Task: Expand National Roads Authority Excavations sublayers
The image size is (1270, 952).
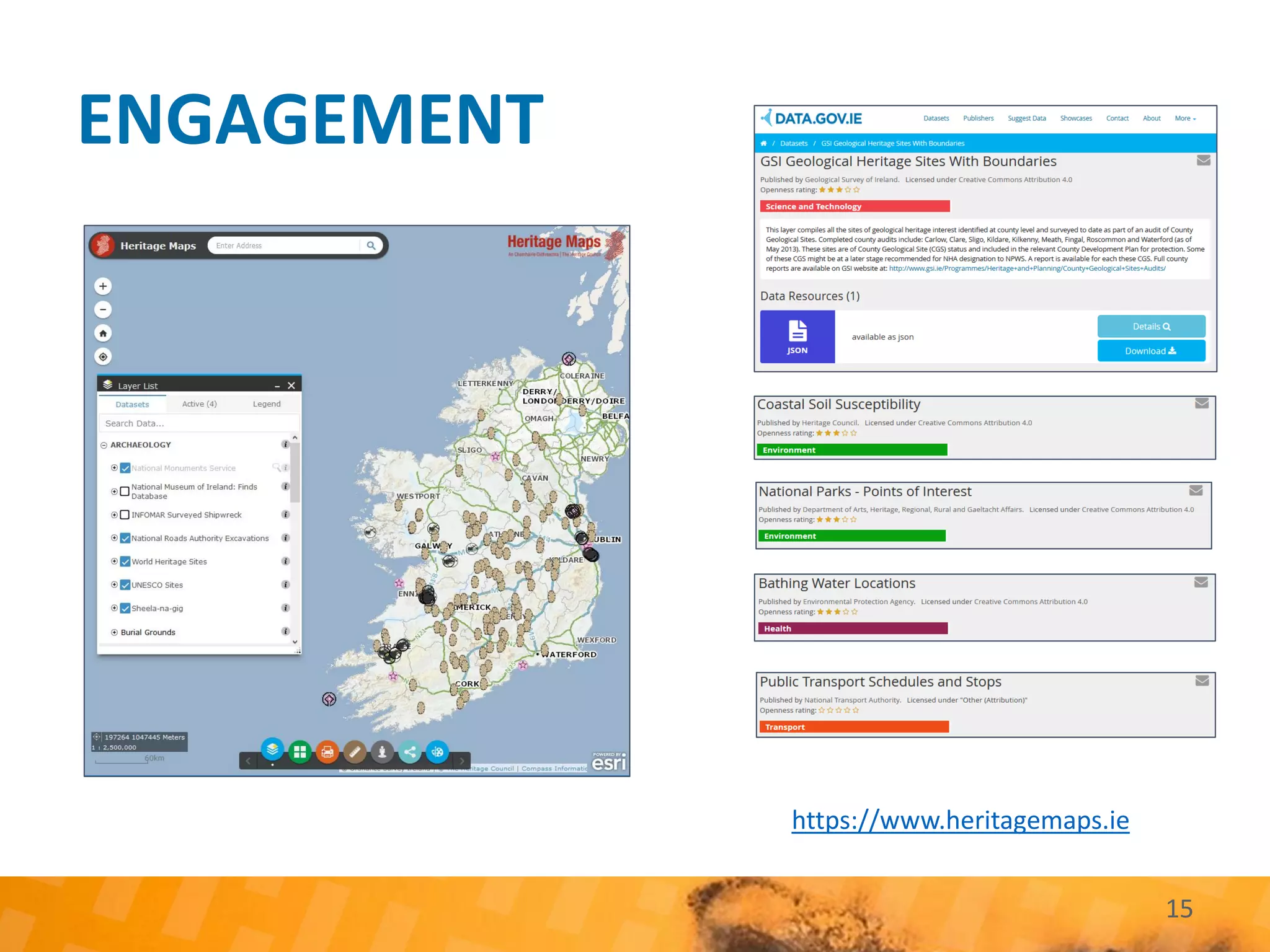Action: [x=114, y=538]
